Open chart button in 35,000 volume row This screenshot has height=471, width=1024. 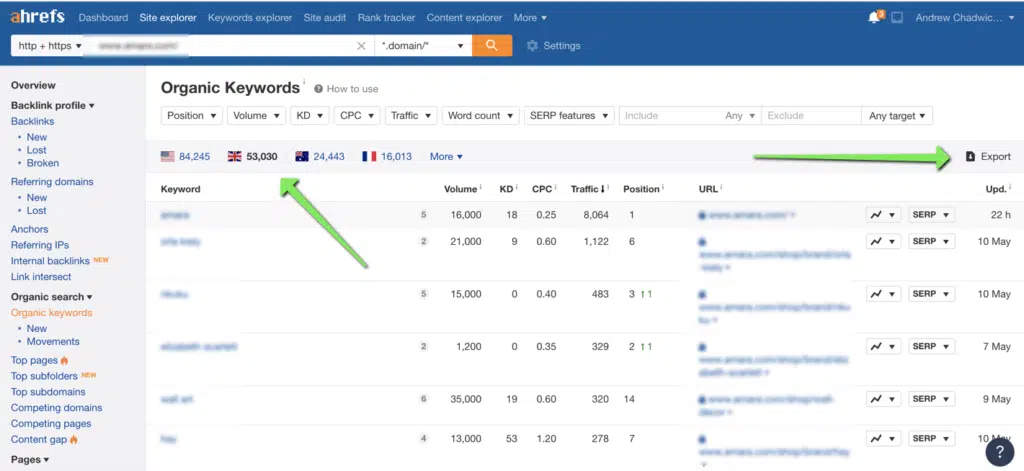point(884,399)
